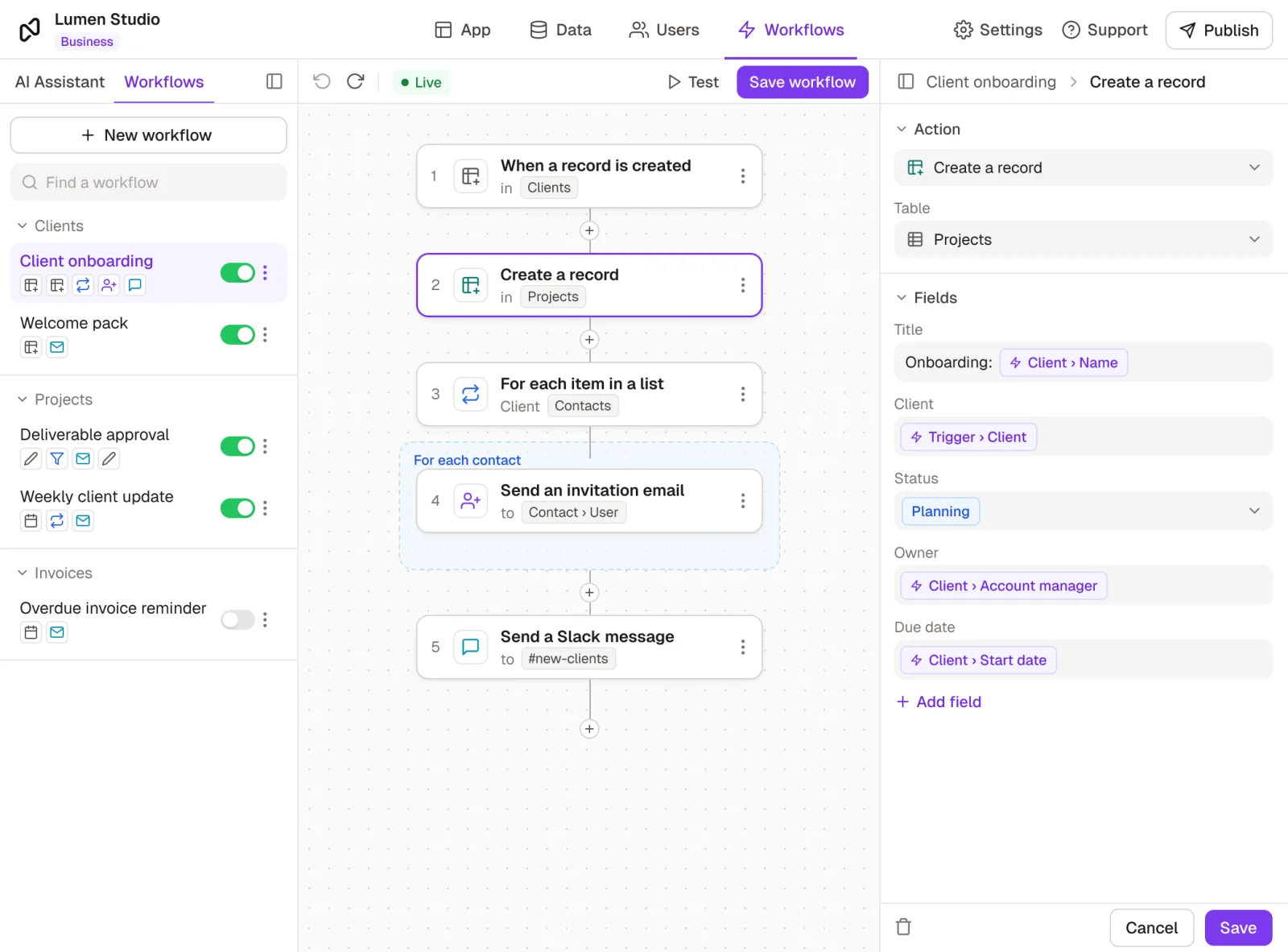
Task: Open more options for Client onboarding workflow
Action: click(x=265, y=272)
